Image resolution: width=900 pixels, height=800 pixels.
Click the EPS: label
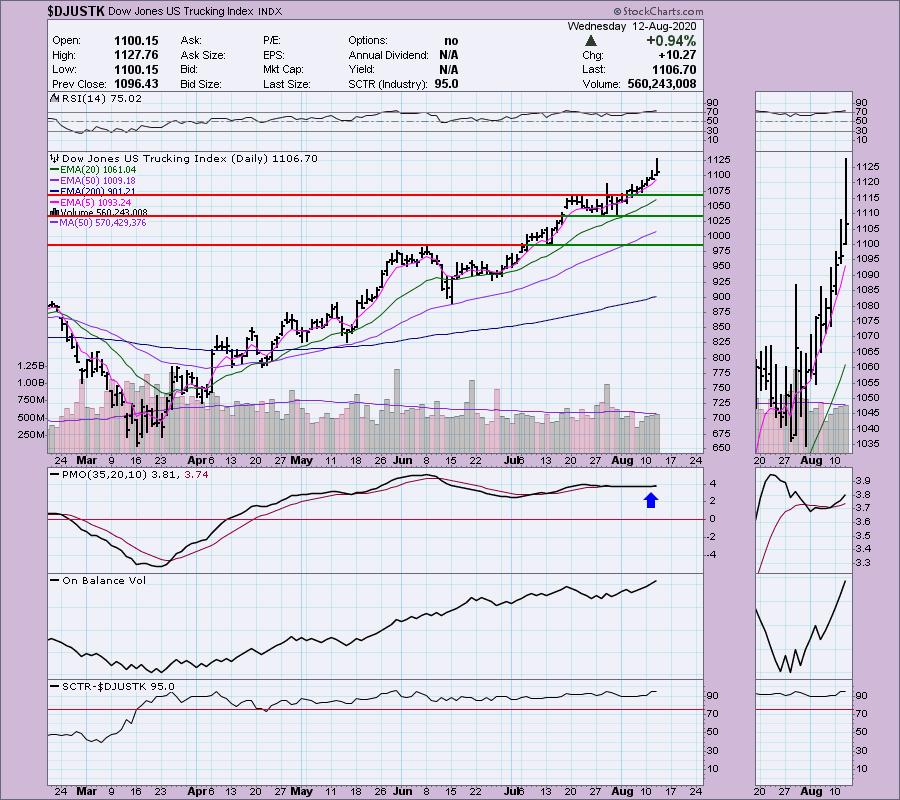273,55
